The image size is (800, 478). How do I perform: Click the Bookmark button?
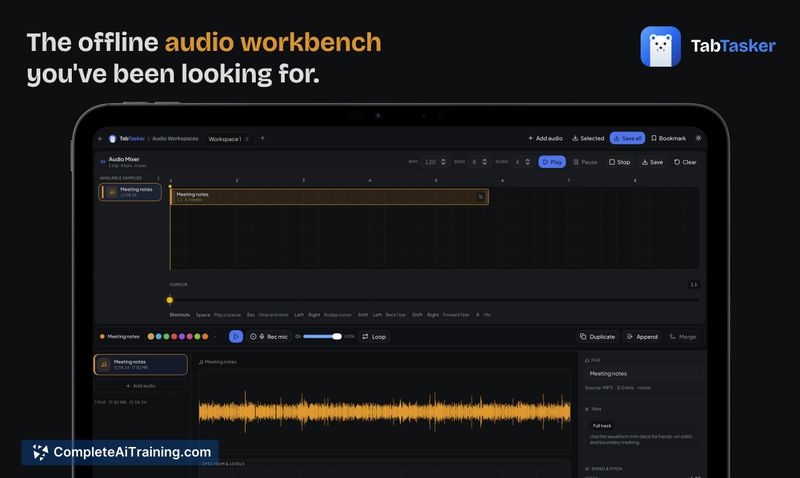pos(668,138)
